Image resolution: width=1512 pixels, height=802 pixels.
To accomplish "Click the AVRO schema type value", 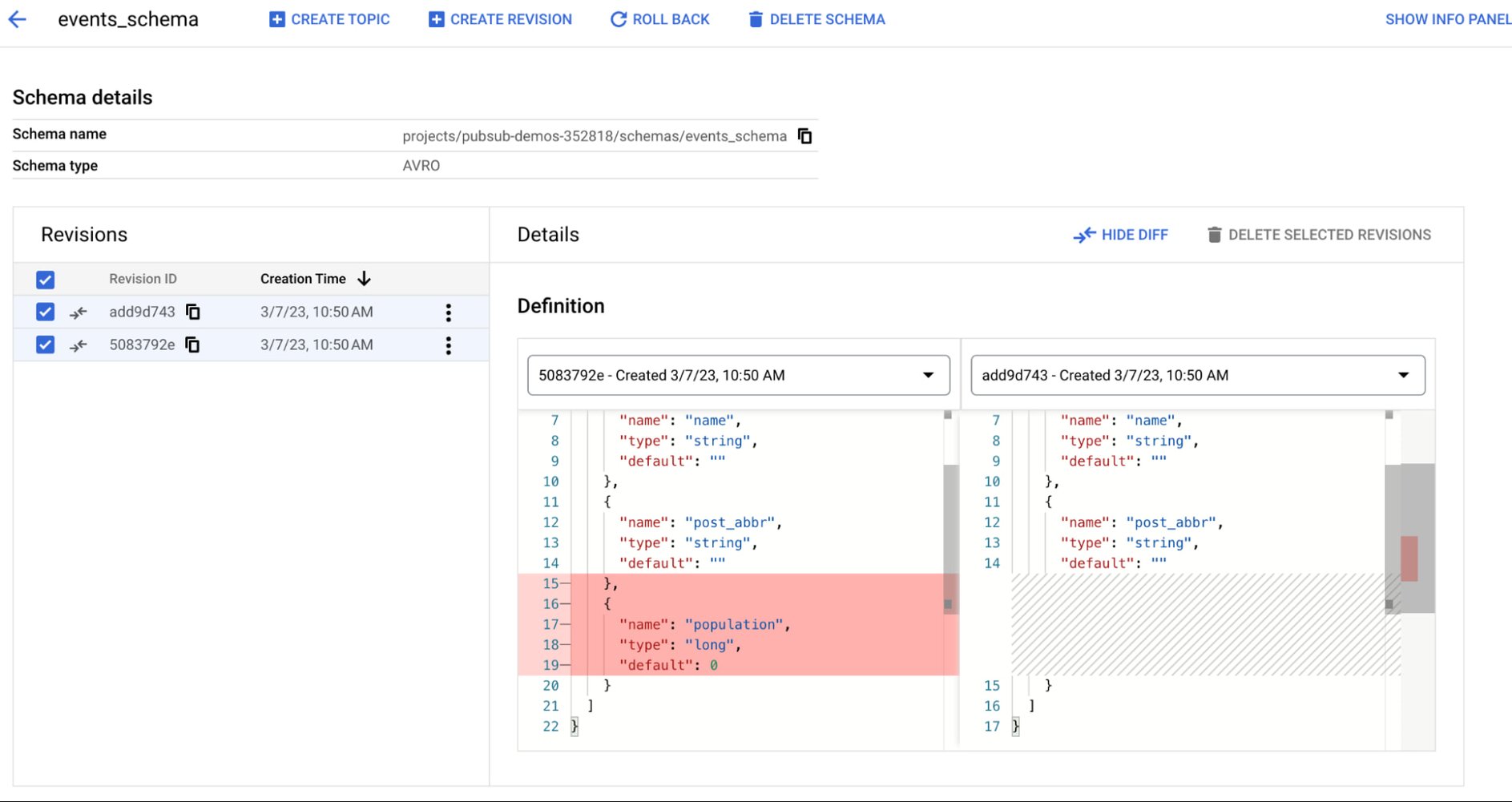I will coord(421,166).
